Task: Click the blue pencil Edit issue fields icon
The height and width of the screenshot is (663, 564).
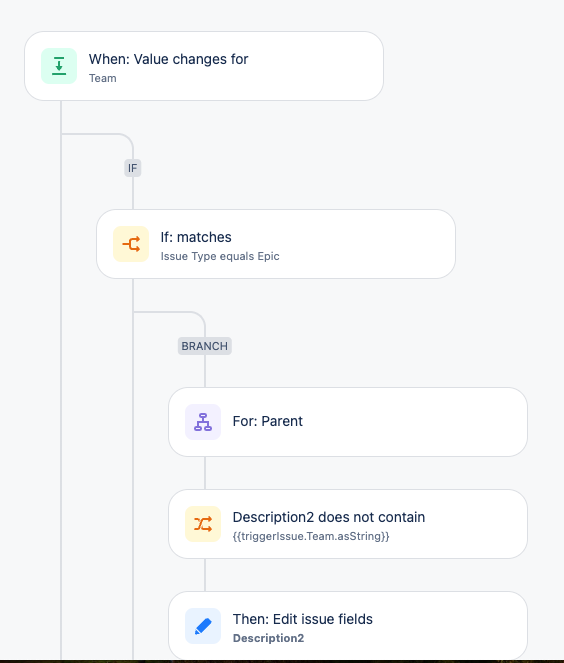Action: 203,626
